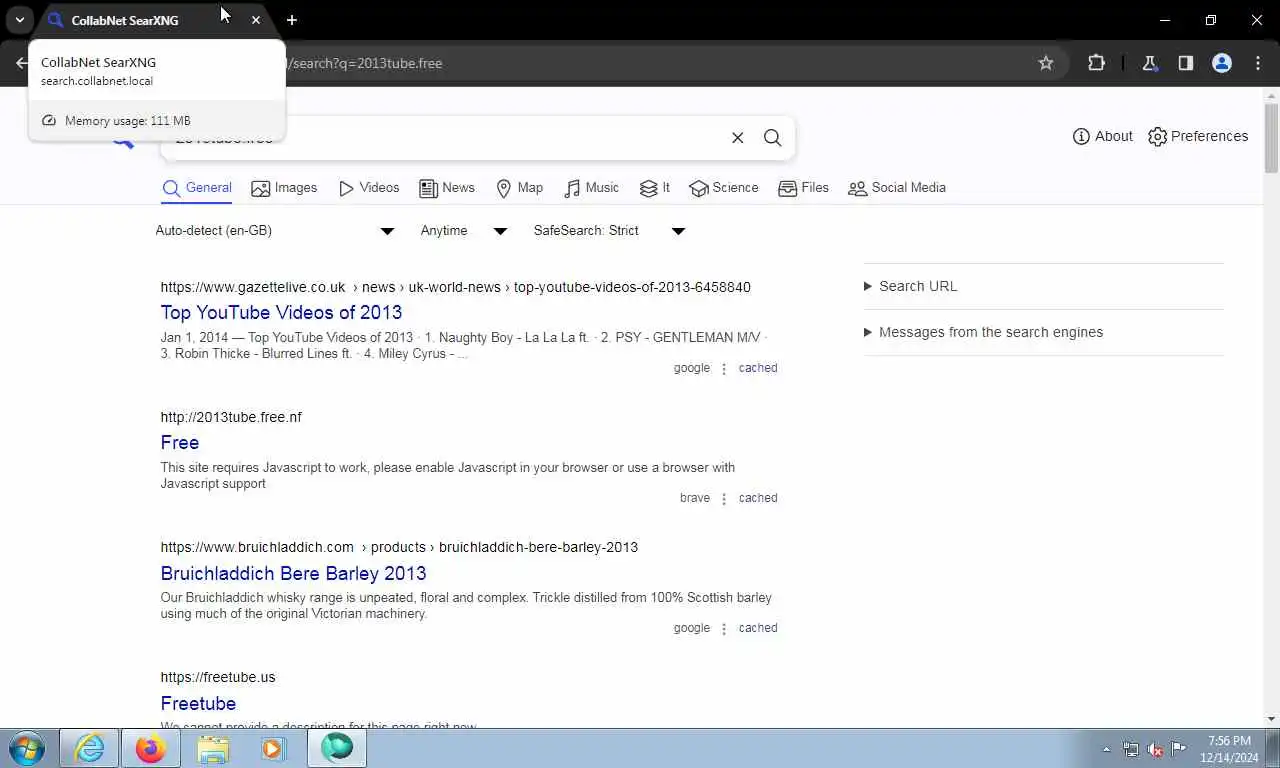Open the more-options dots beside google on the gazettelive result
This screenshot has width=1280, height=768.
[724, 369]
